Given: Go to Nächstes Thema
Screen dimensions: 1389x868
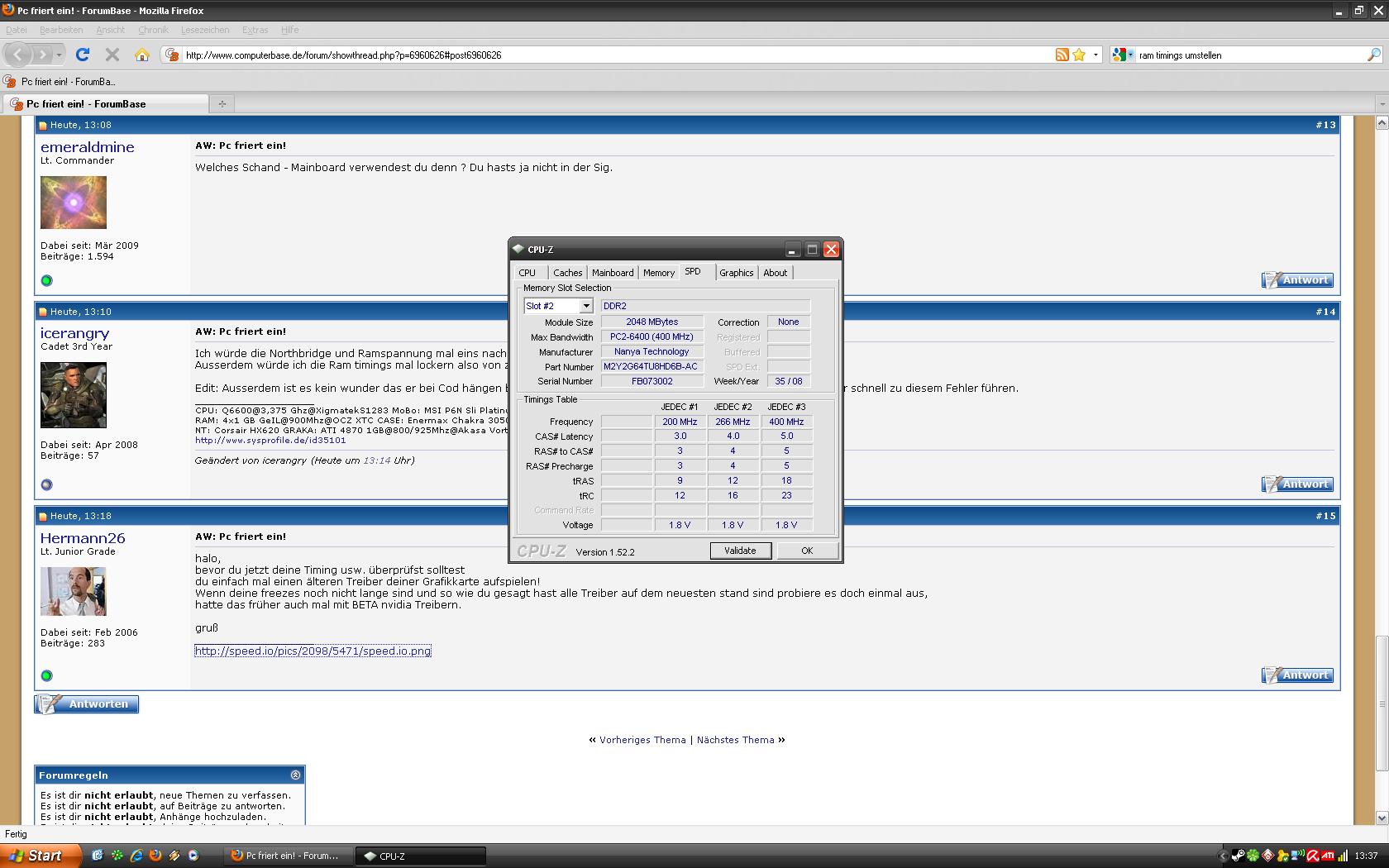Looking at the screenshot, I should [736, 740].
